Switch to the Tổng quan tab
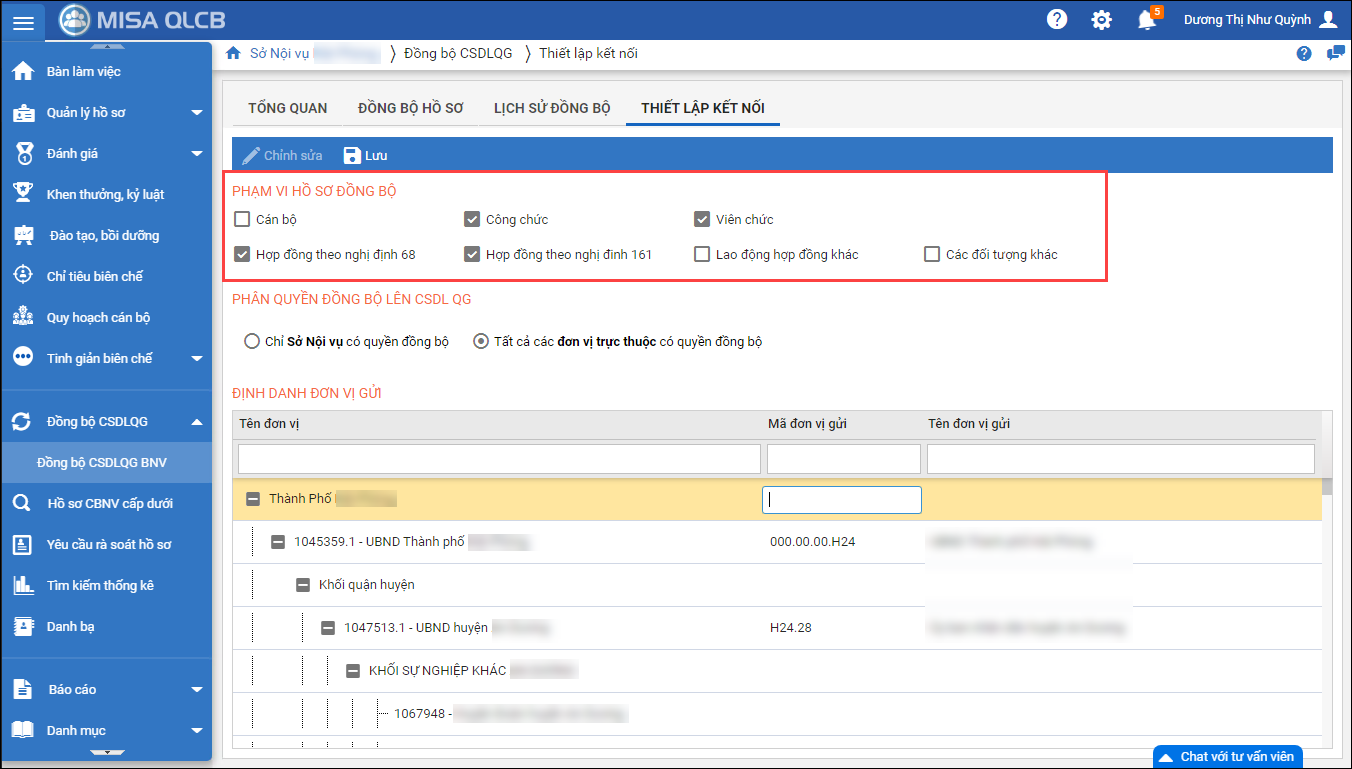This screenshot has width=1352, height=769. 287,108
